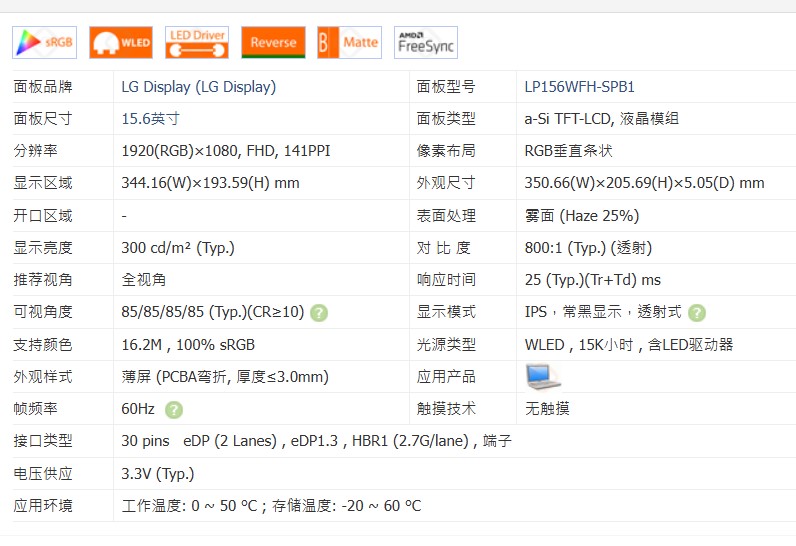Screen dimensions: 796x546
Task: Click the 显示亮度 row label
Action: tap(43, 248)
